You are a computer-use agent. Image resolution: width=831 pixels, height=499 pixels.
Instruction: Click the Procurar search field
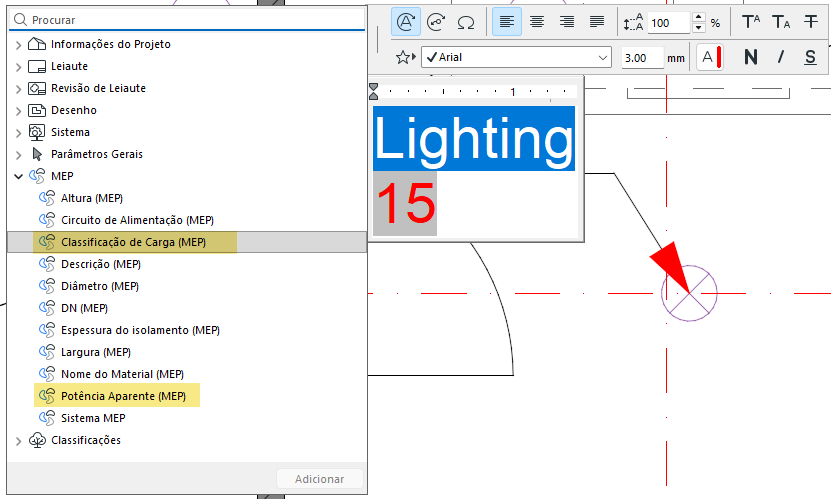tap(187, 20)
